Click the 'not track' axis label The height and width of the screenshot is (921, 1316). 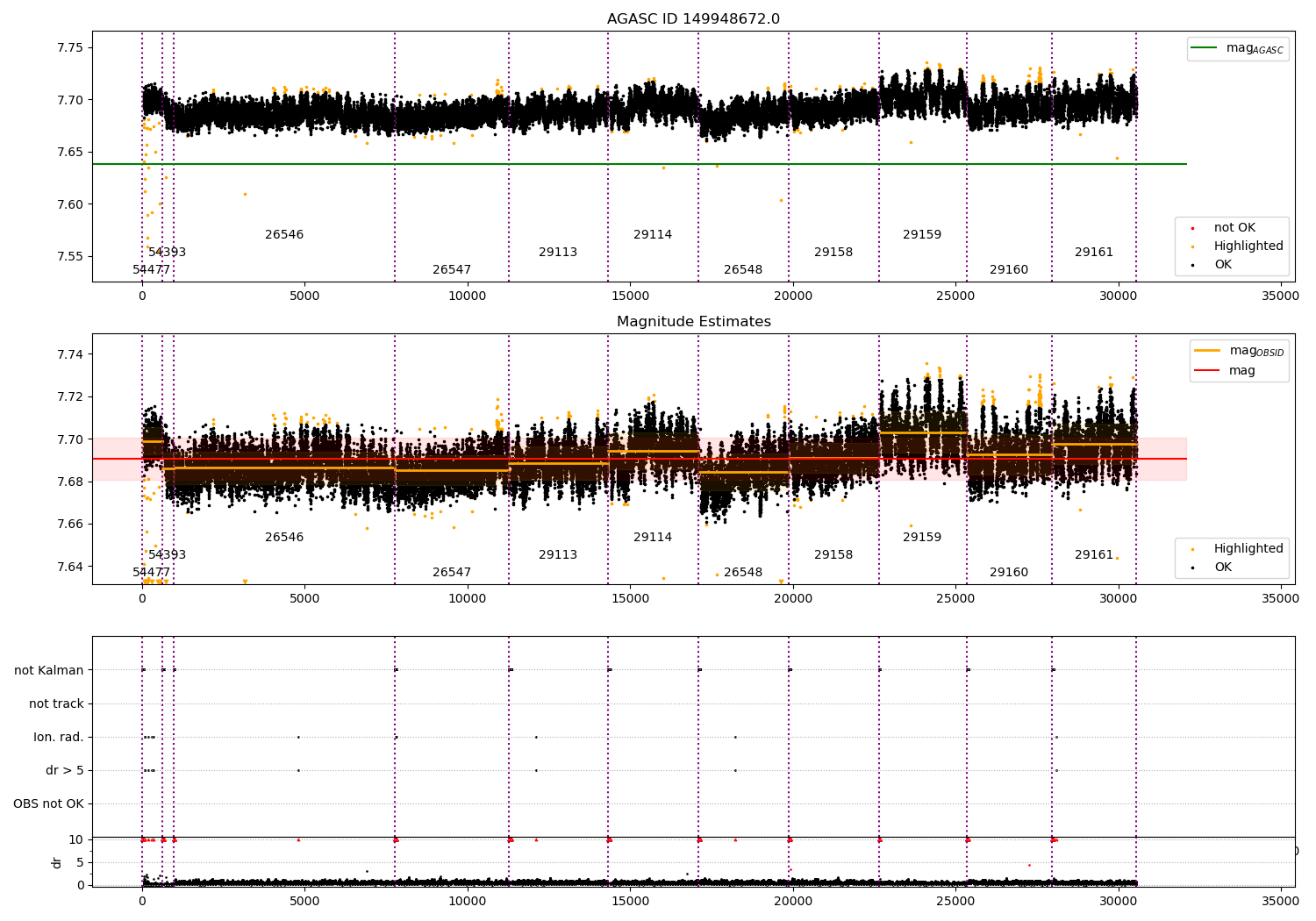[56, 704]
